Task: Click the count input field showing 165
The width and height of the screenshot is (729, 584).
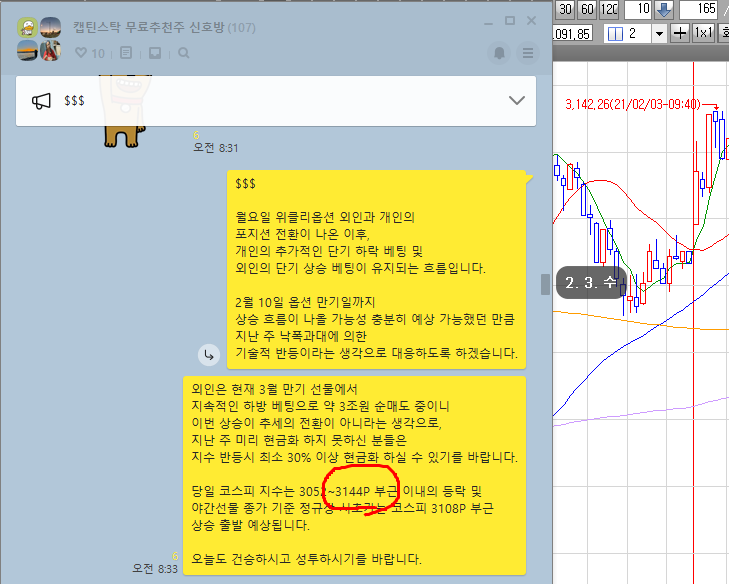Action: 699,9
